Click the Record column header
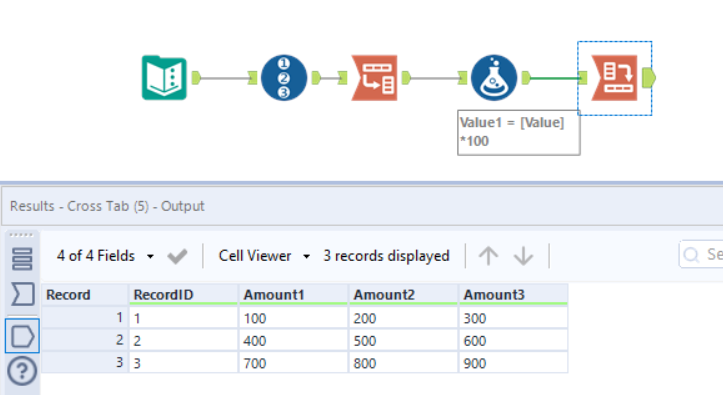 coord(84,295)
